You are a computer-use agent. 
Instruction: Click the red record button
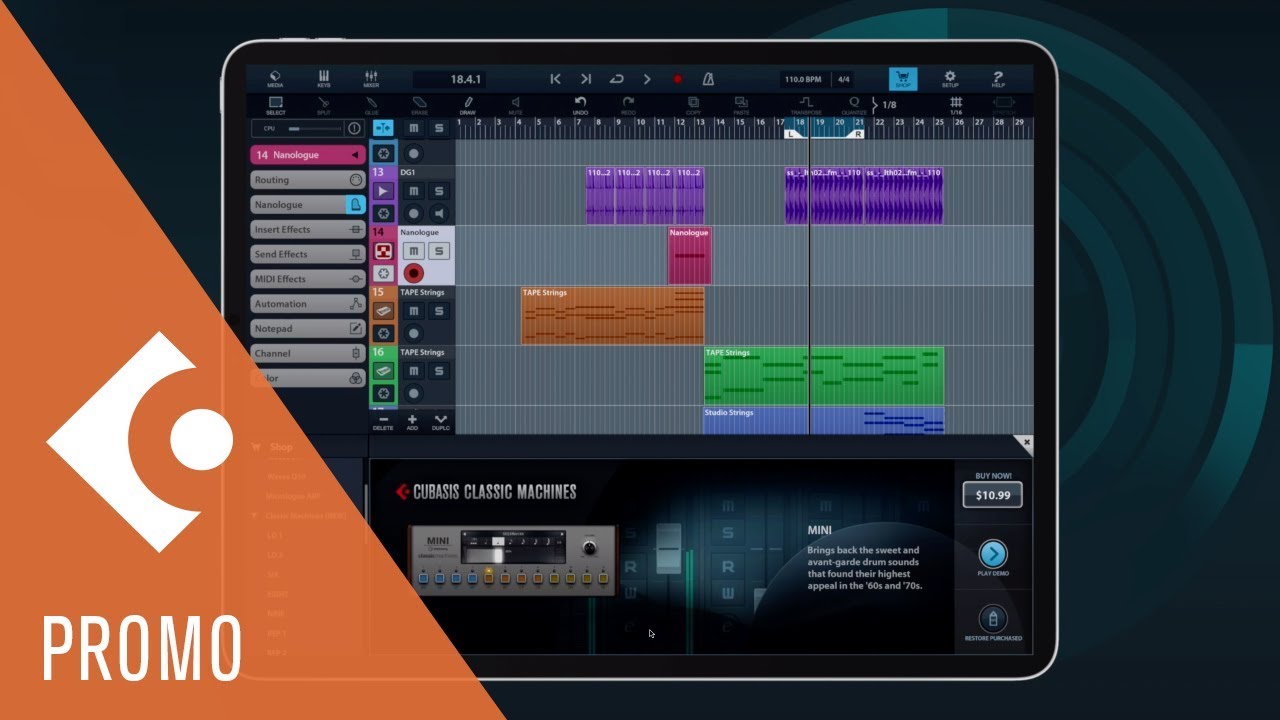pos(677,79)
